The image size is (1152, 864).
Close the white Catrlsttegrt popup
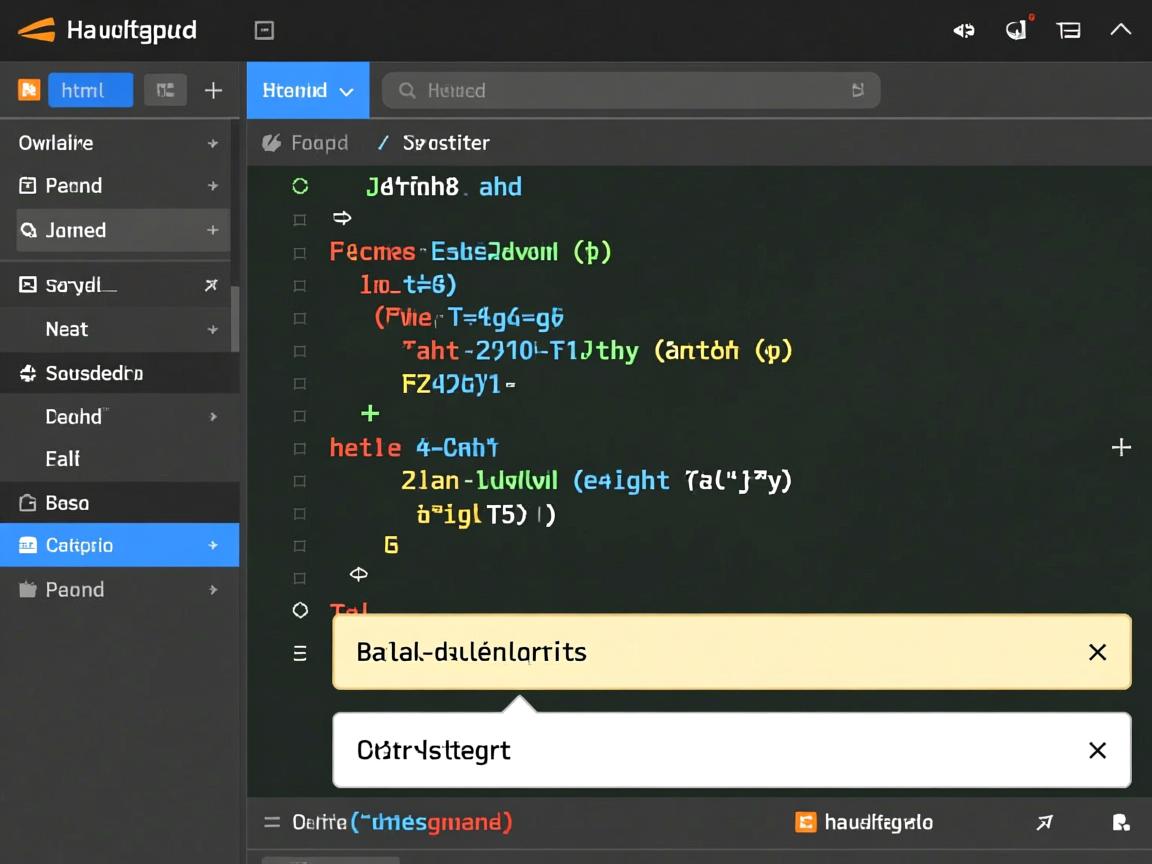(1097, 750)
